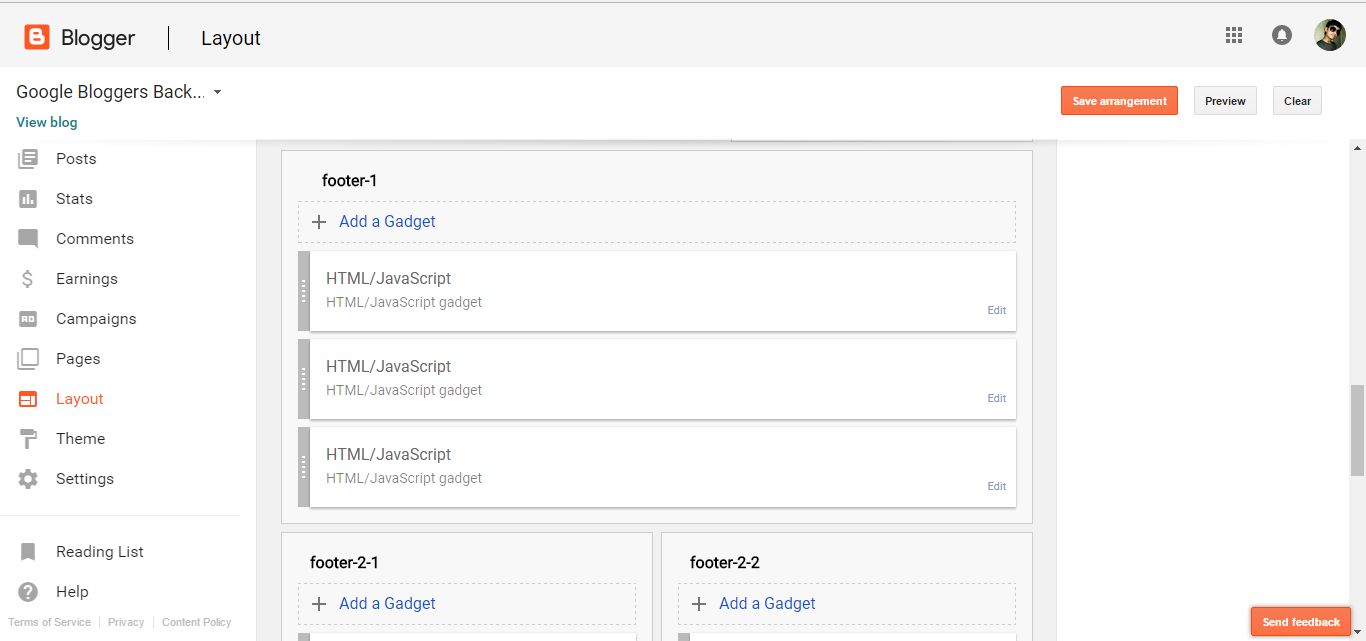Screen dimensions: 1366x641
Task: Click the Stats bar chart icon
Action: click(x=28, y=199)
